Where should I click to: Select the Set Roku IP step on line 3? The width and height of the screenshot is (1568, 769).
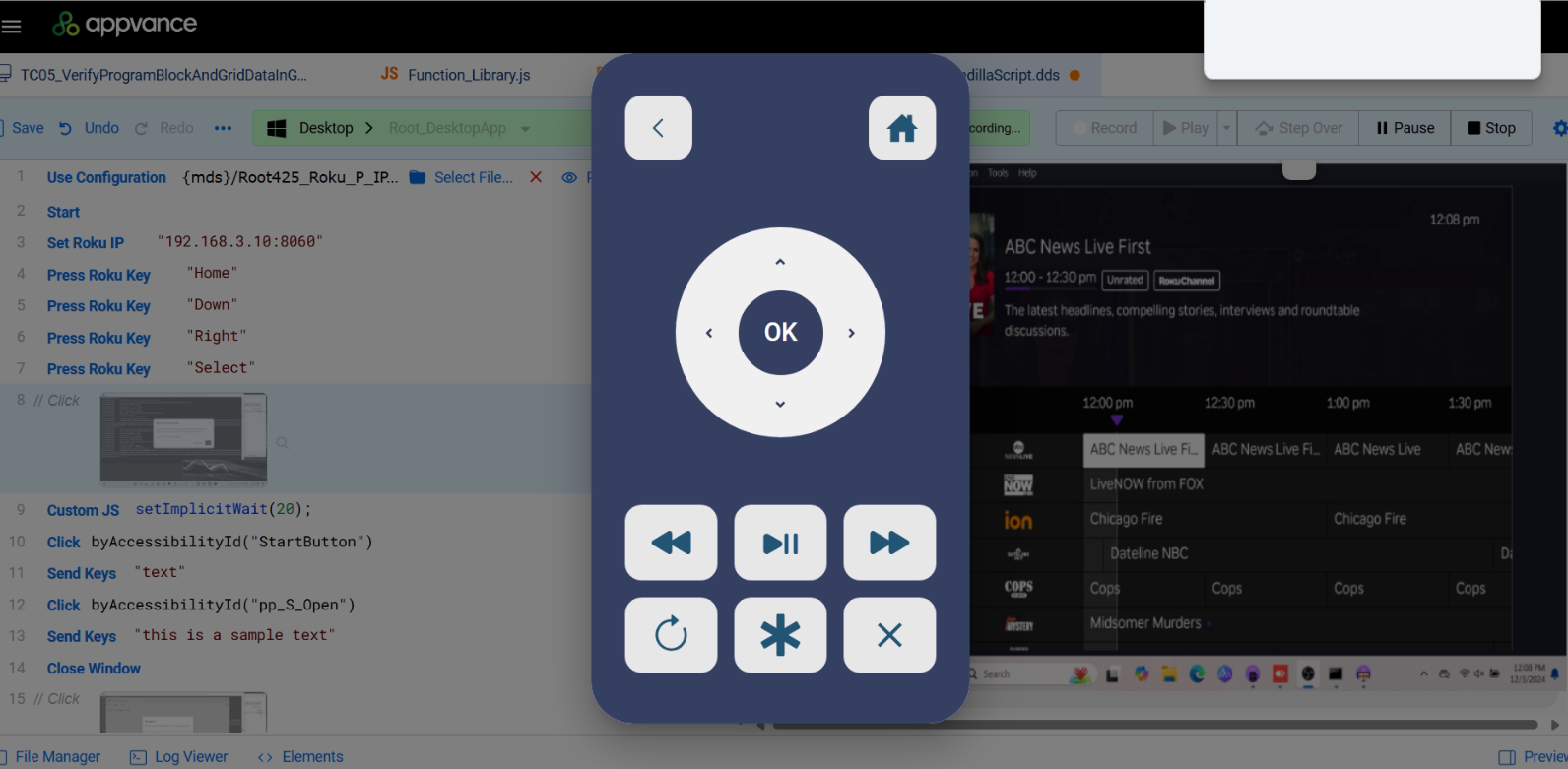tap(86, 243)
